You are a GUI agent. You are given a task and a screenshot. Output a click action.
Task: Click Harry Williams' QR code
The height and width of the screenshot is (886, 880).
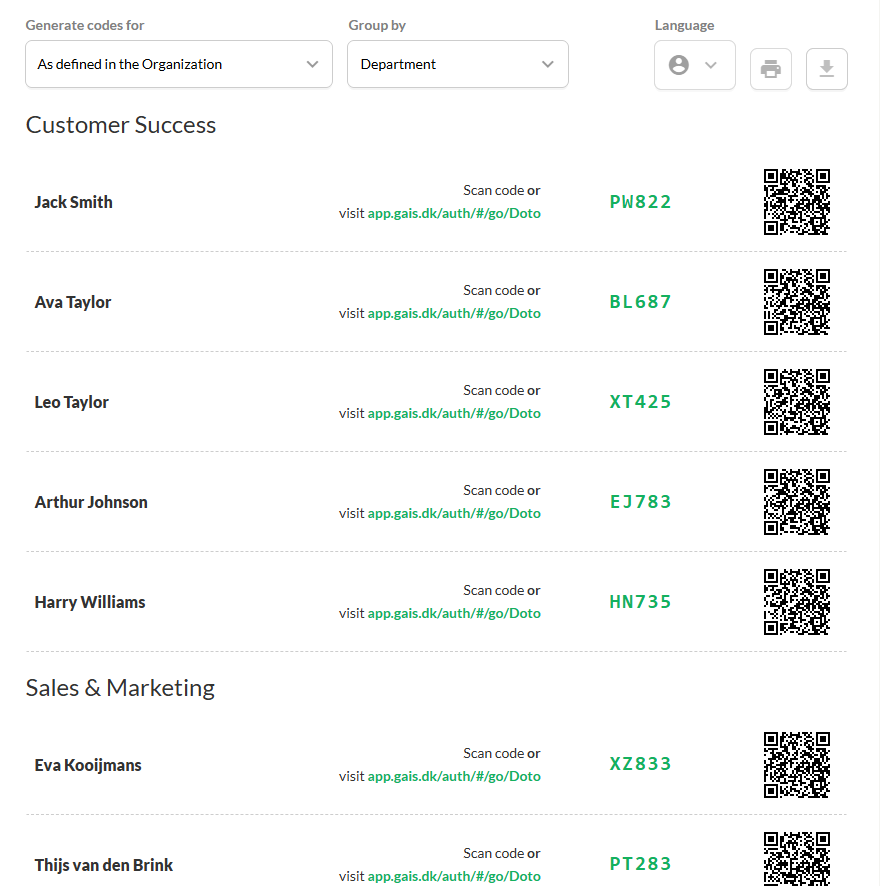pos(797,602)
